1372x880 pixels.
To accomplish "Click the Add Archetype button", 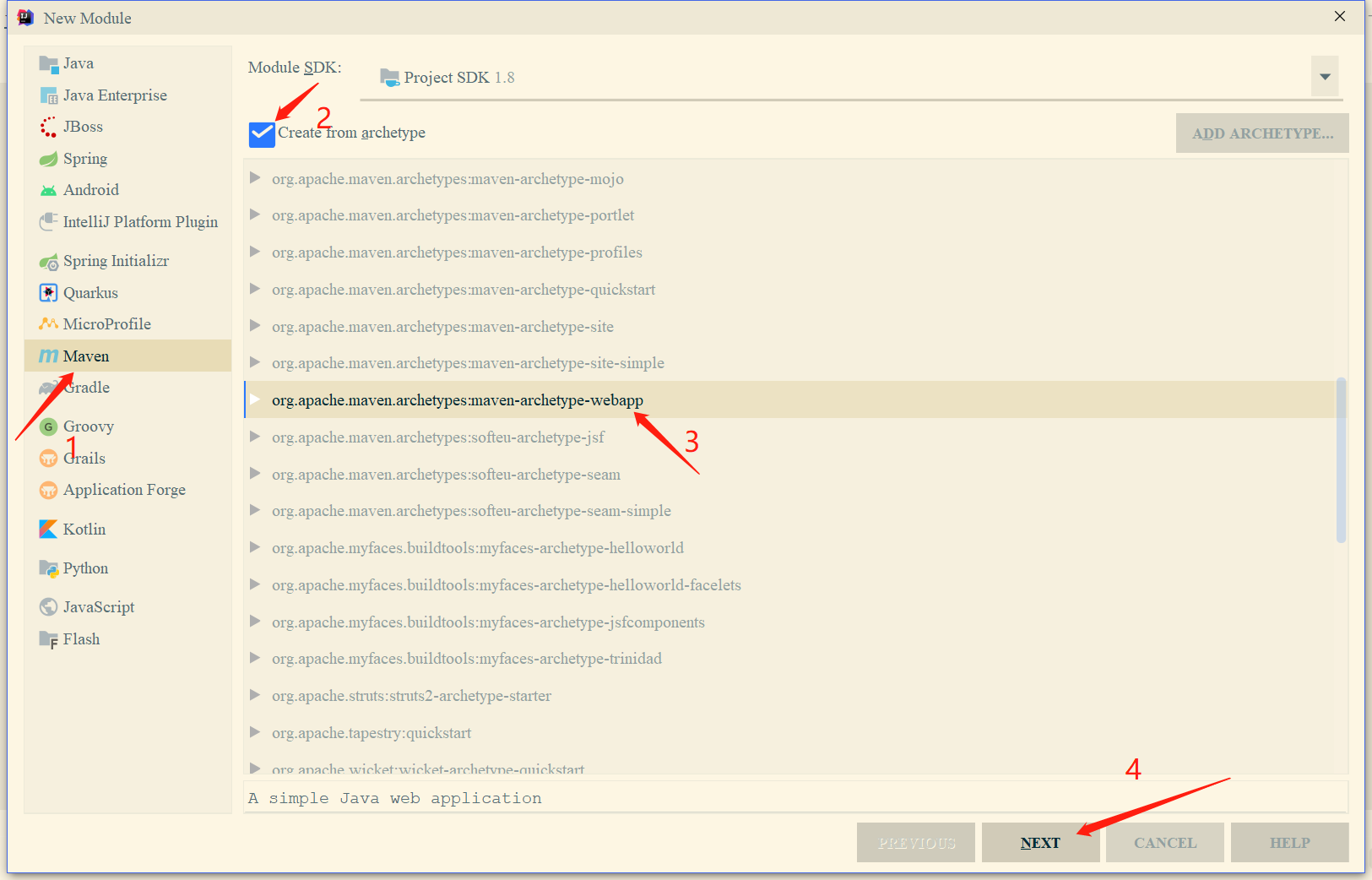I will 1262,133.
